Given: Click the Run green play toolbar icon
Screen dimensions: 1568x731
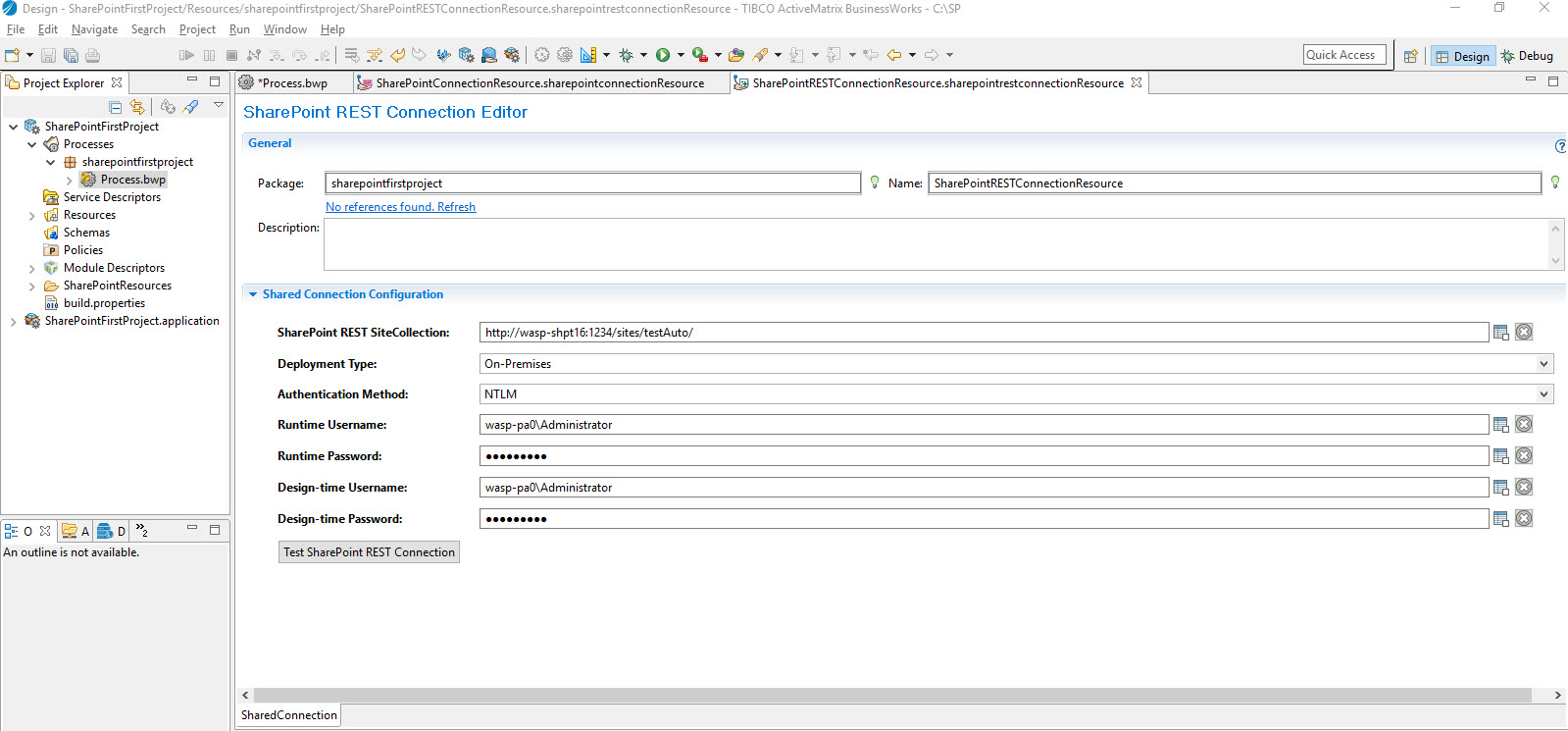Looking at the screenshot, I should (x=663, y=55).
